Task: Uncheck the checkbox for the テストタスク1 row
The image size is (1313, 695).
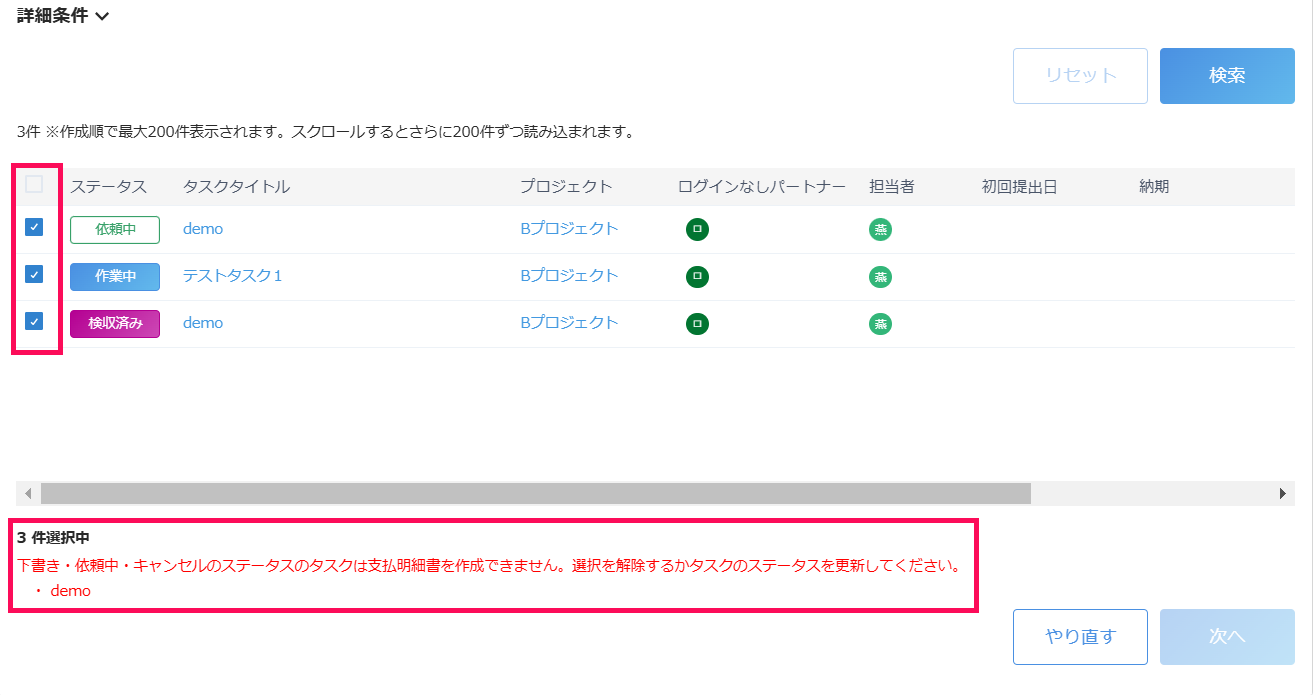Action: (34, 274)
